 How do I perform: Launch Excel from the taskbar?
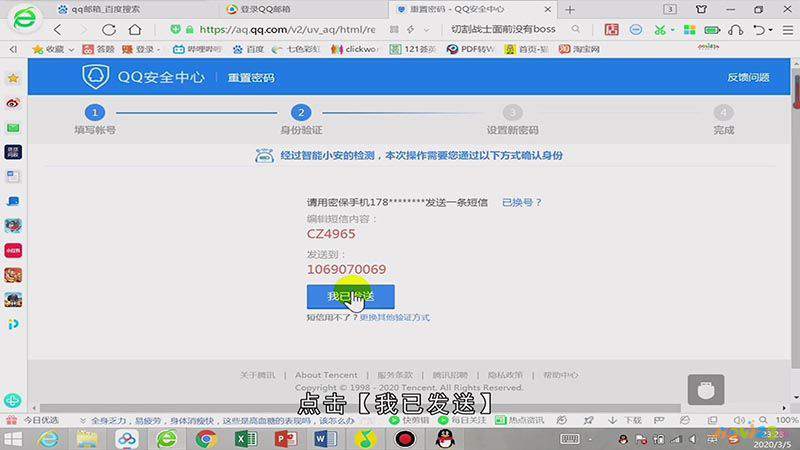(x=246, y=439)
